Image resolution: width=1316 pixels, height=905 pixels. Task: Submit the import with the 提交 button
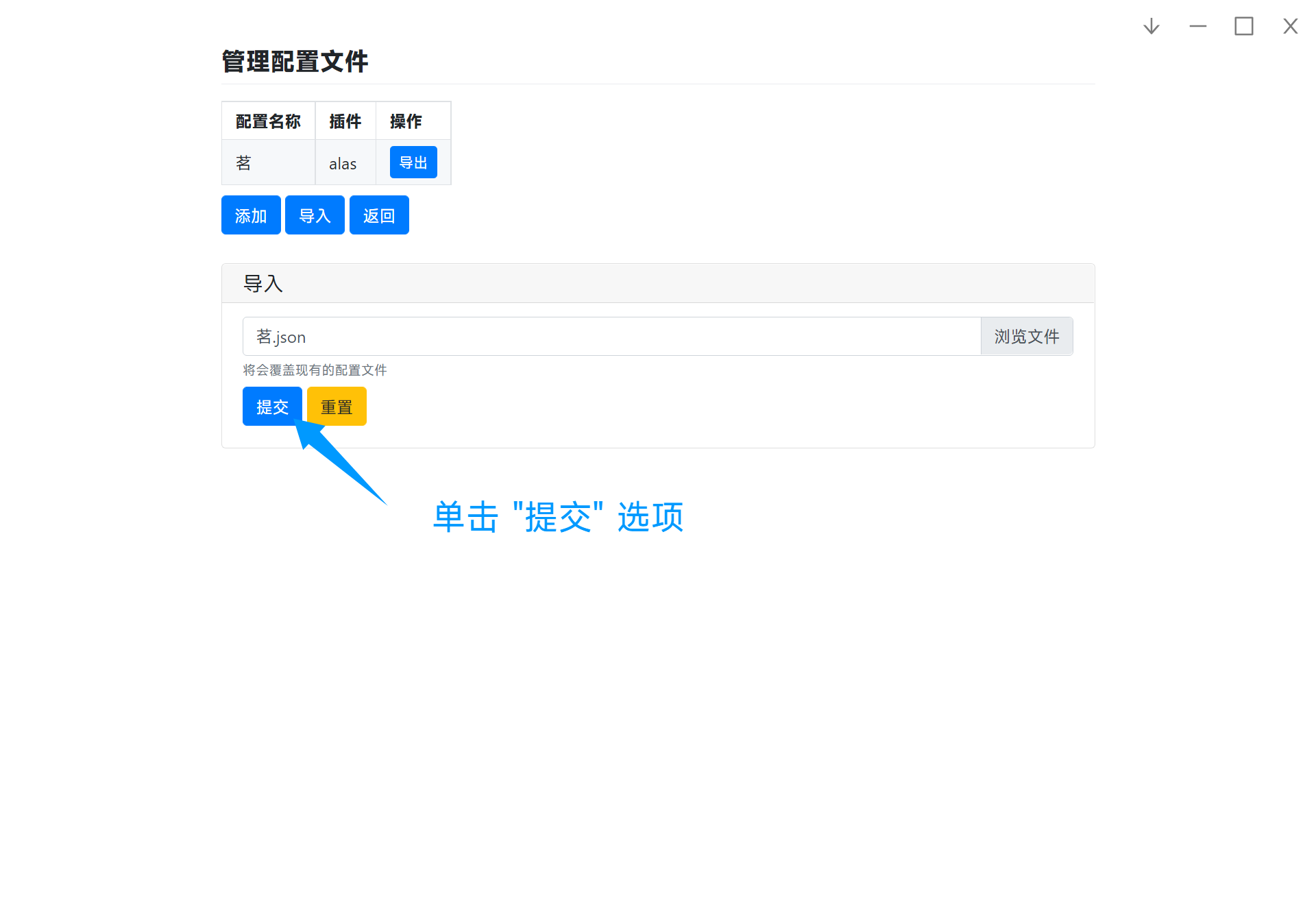coord(272,406)
